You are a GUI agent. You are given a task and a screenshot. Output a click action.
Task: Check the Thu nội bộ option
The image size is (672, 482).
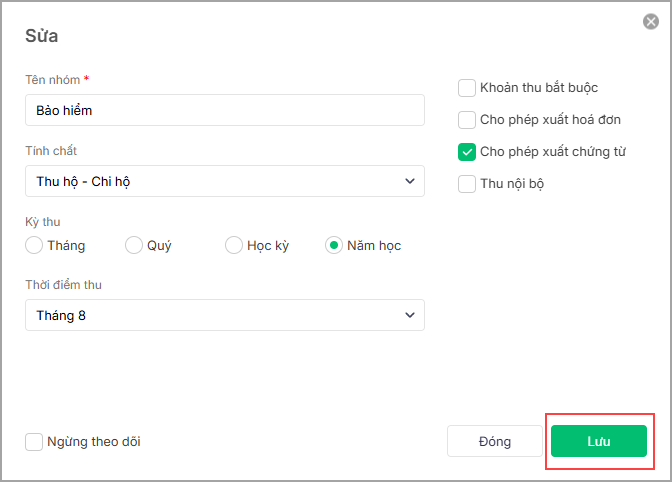tap(467, 184)
